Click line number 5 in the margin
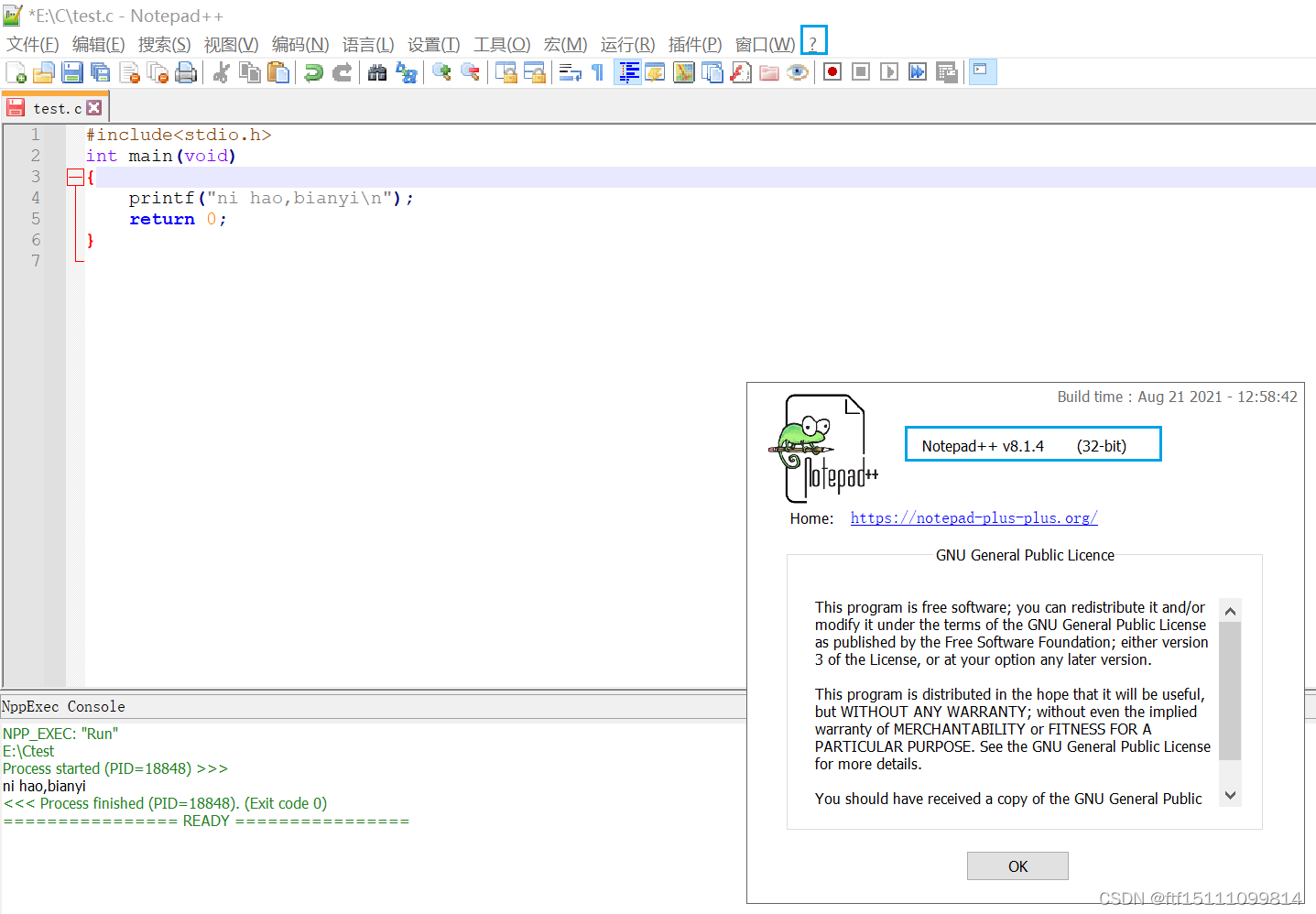 click(36, 219)
